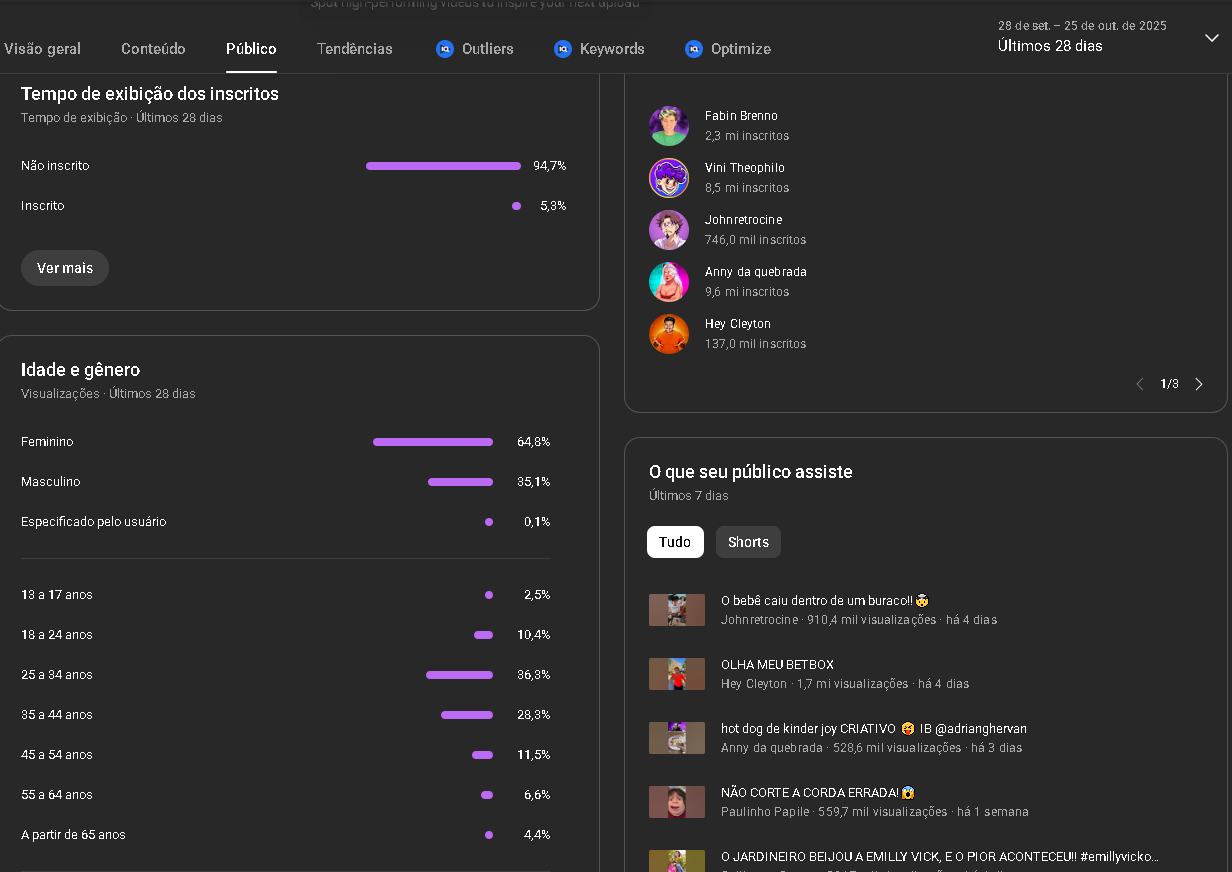Open video 'OLHA MEU BETBOX'

point(777,665)
